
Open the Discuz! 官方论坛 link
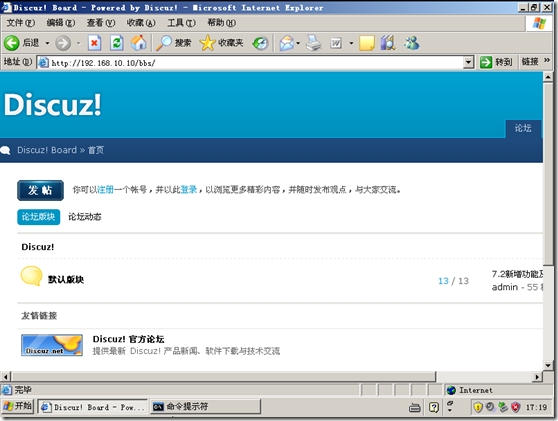click(x=128, y=339)
